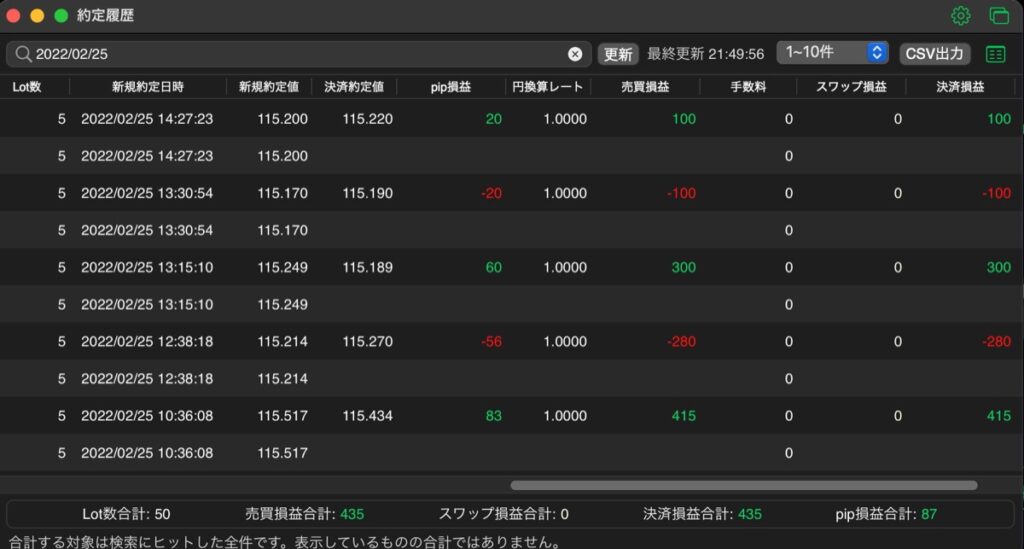
Task: Click the 売買損益 column header
Action: [645, 87]
